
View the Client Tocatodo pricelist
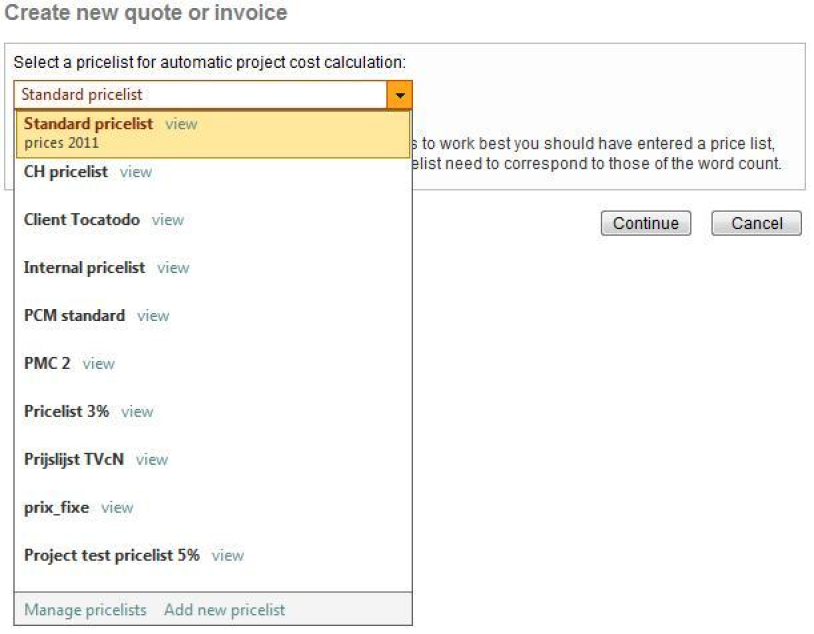tap(168, 220)
